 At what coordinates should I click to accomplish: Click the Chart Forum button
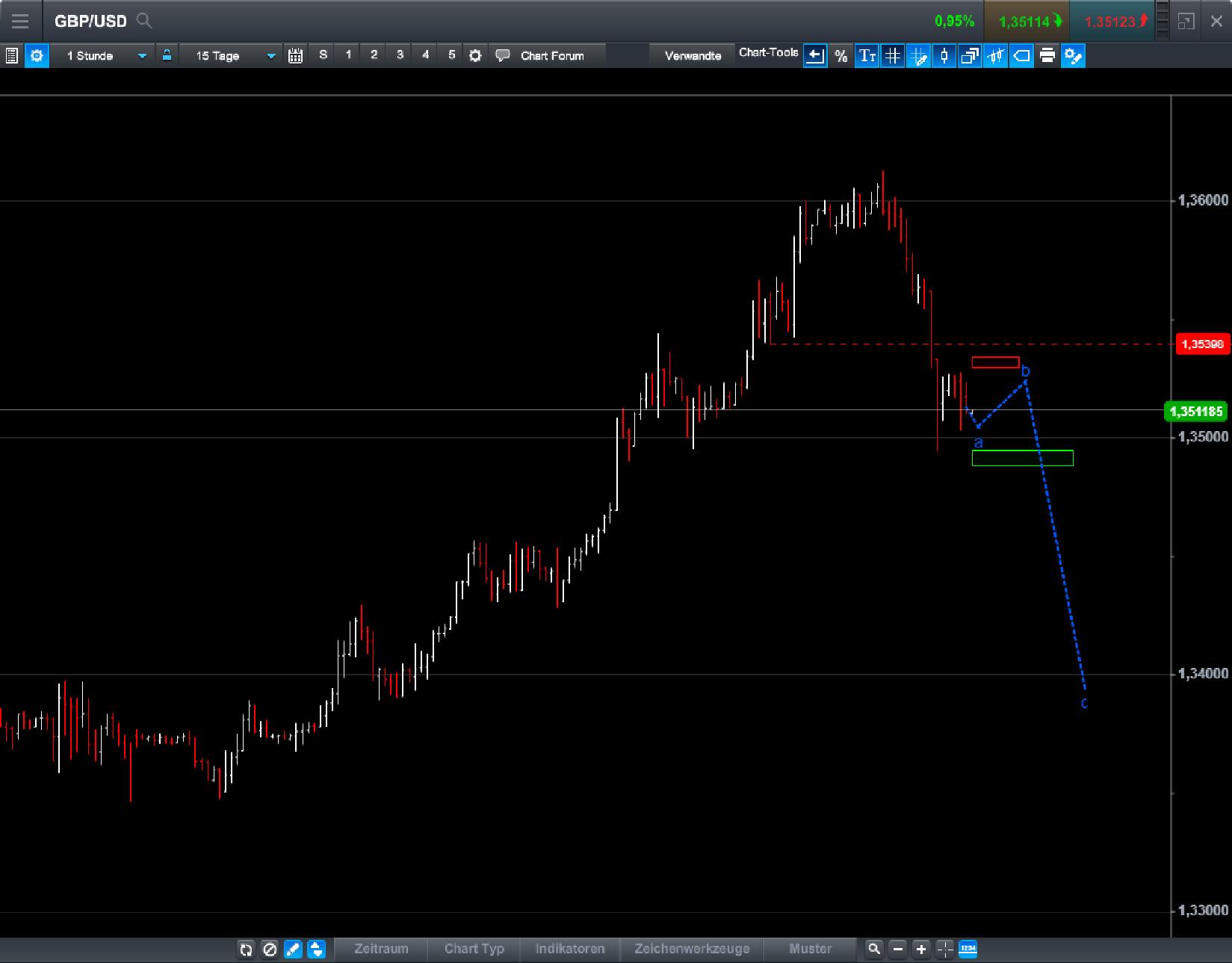[553, 55]
